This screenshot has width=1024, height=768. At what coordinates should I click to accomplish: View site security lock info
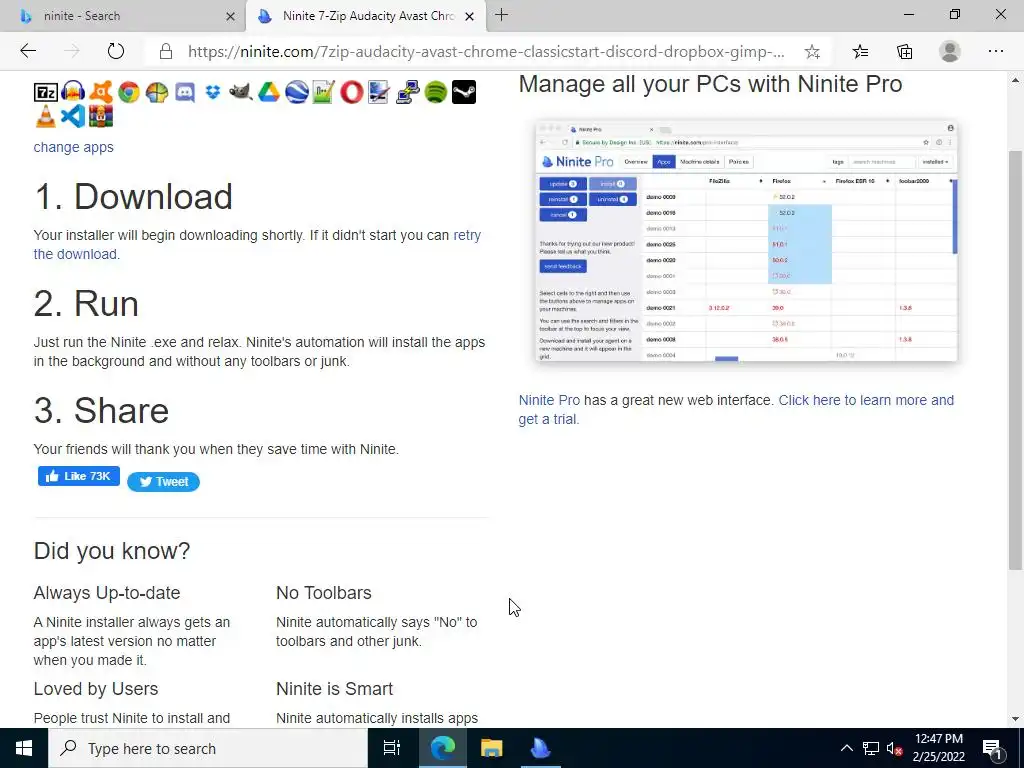[x=166, y=52]
